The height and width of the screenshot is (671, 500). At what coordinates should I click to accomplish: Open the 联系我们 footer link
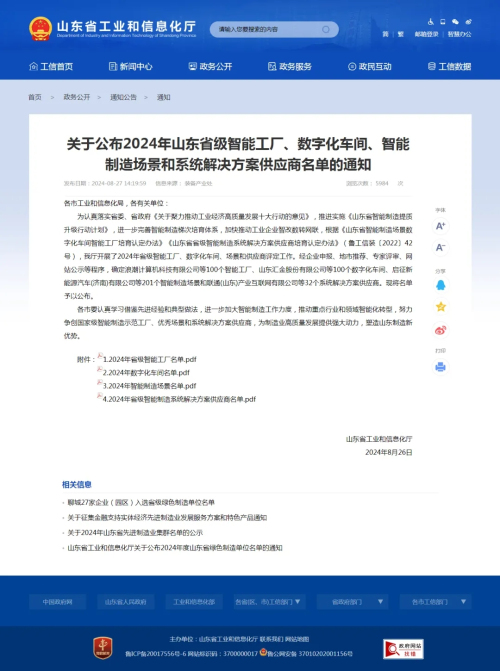point(271,639)
